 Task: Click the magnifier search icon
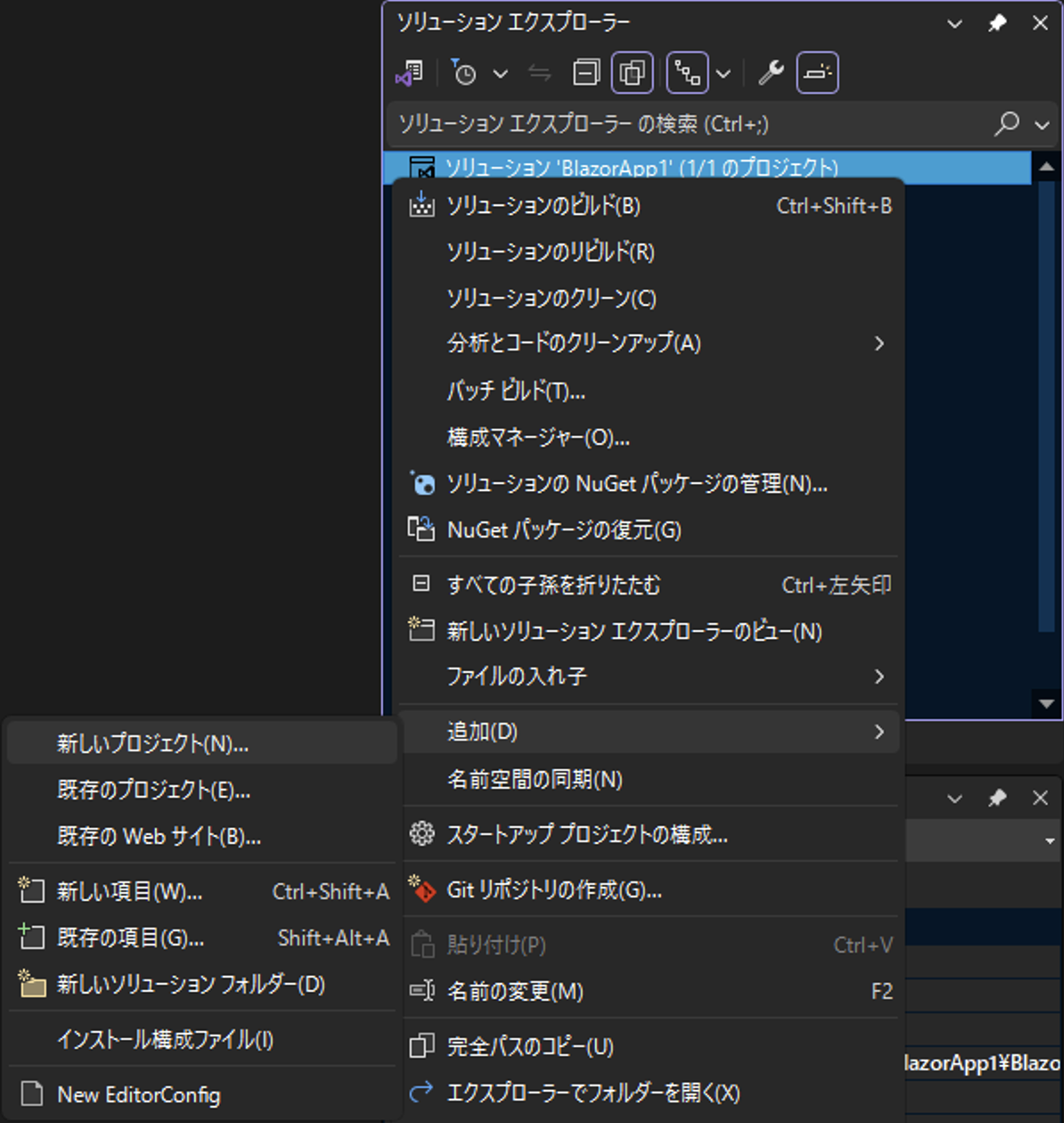1007,123
